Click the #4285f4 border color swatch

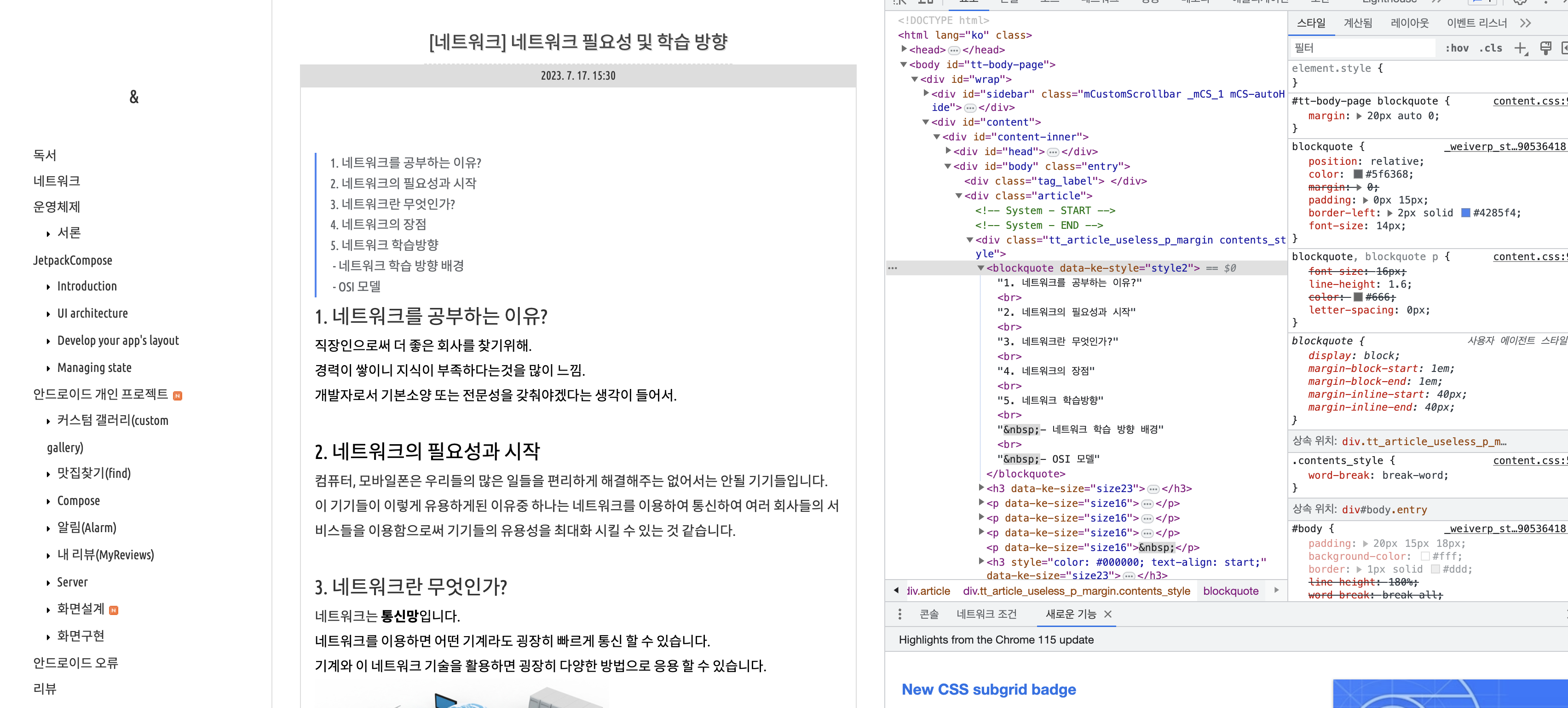1466,213
